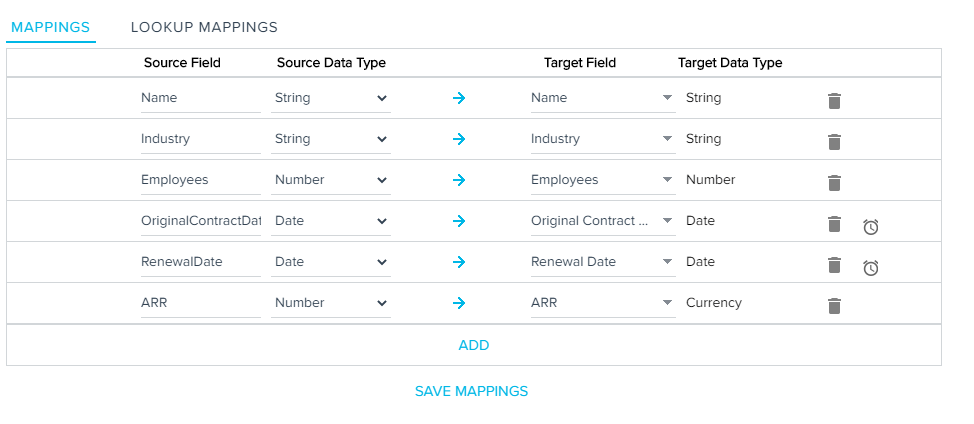This screenshot has width=974, height=424.
Task: Delete the ARR mapping row
Action: click(834, 305)
